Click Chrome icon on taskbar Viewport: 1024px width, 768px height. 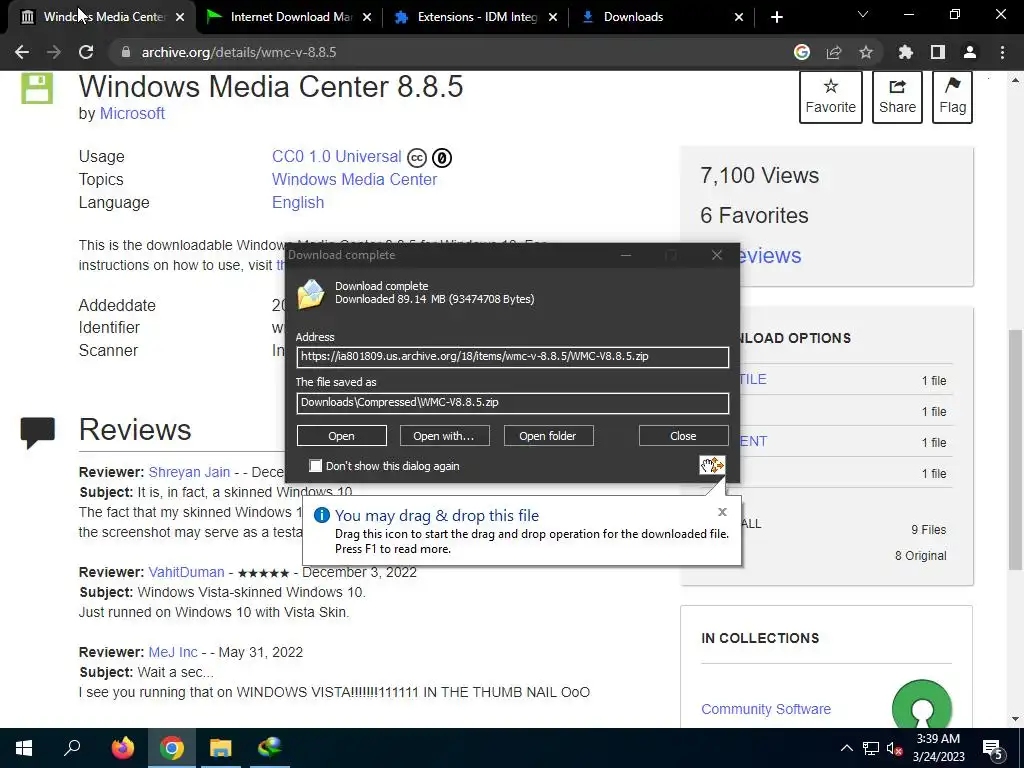tap(172, 748)
